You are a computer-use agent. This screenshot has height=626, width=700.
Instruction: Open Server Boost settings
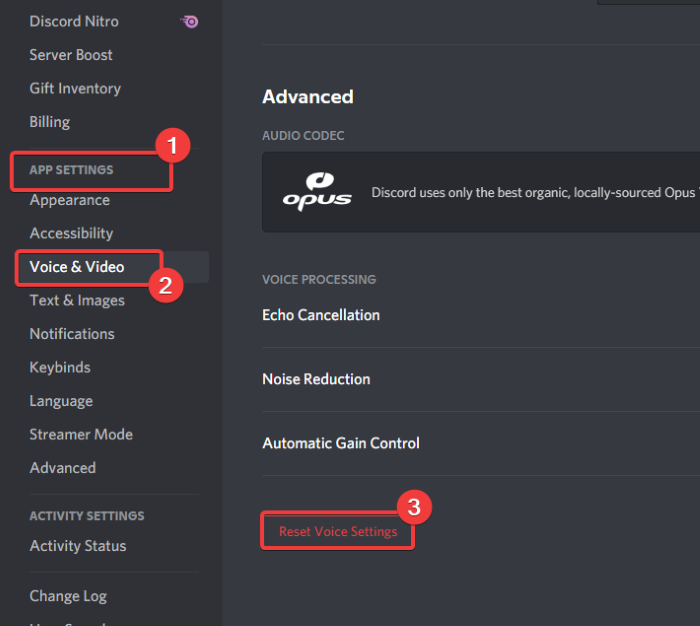pyautogui.click(x=71, y=55)
